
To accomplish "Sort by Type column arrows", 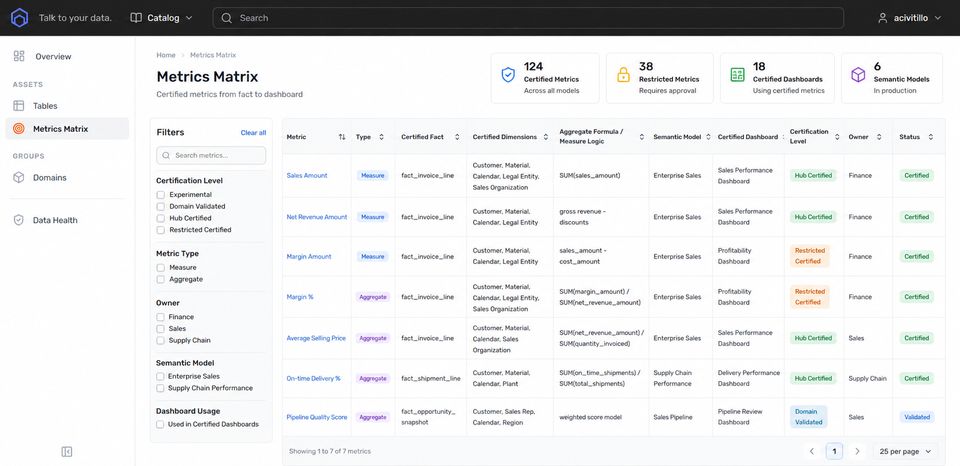I will pos(381,137).
